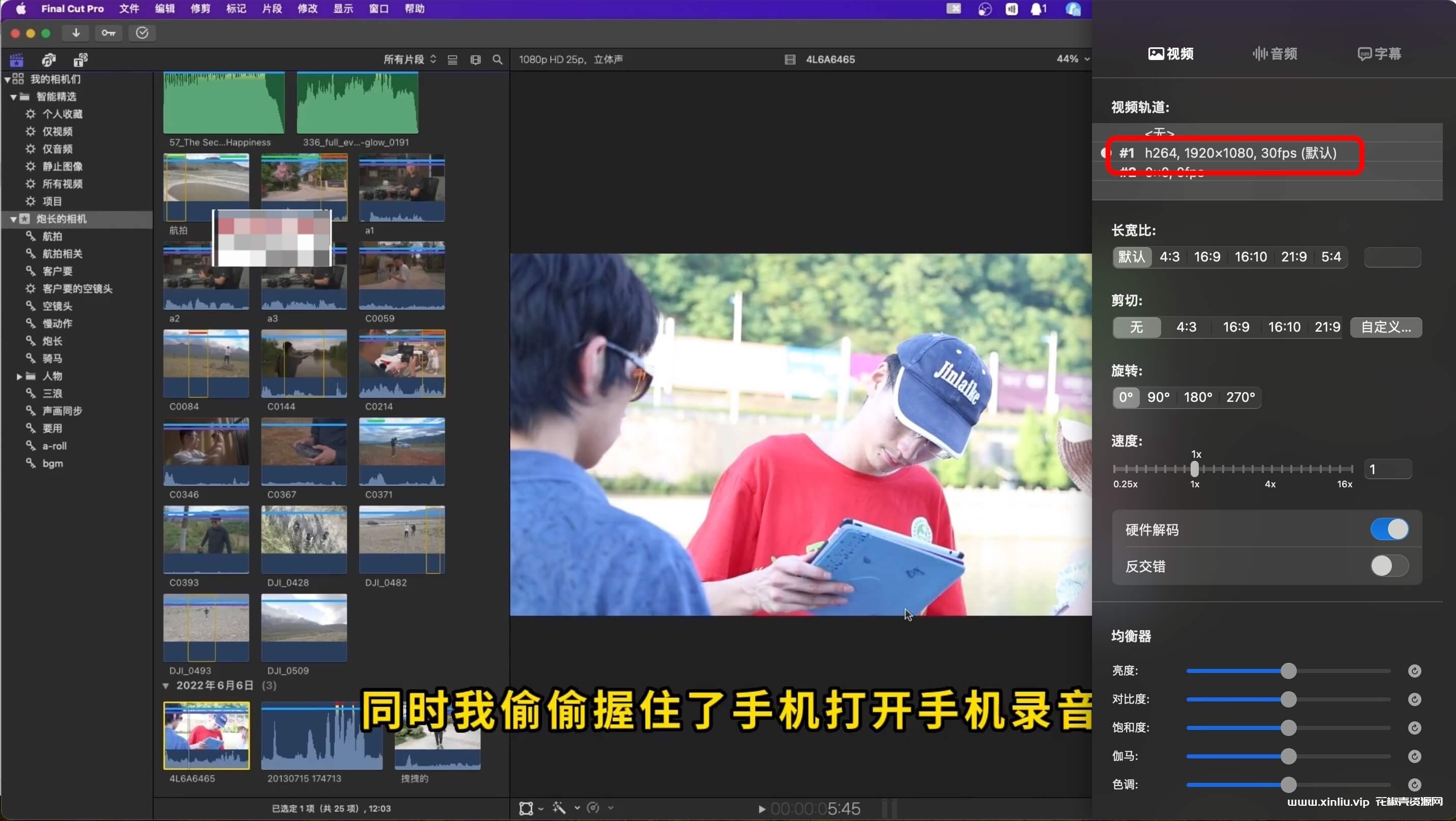
Task: Click the 亮度 brightness slider handle
Action: [1288, 671]
